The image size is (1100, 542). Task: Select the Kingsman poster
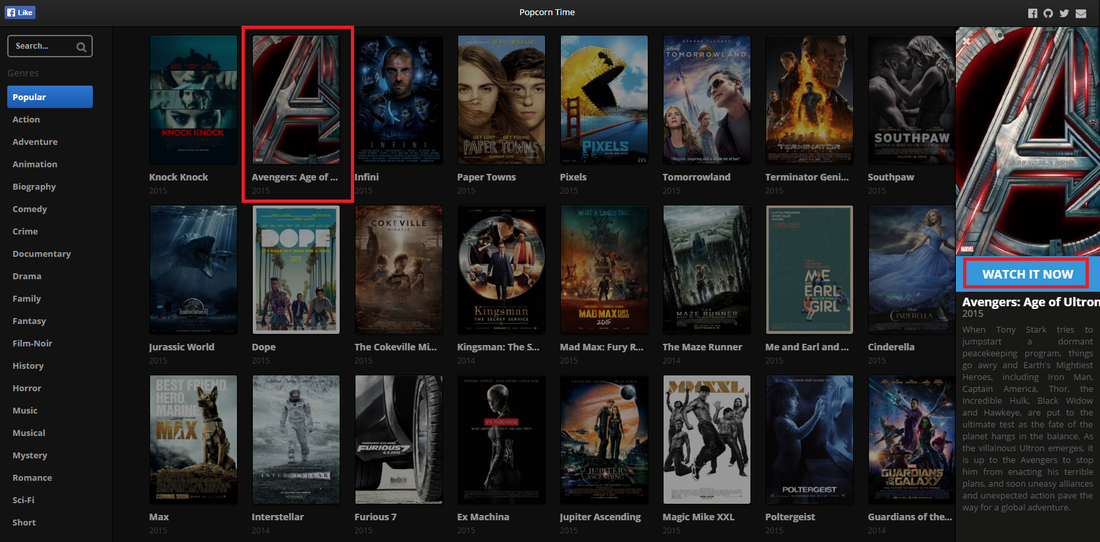(x=501, y=270)
